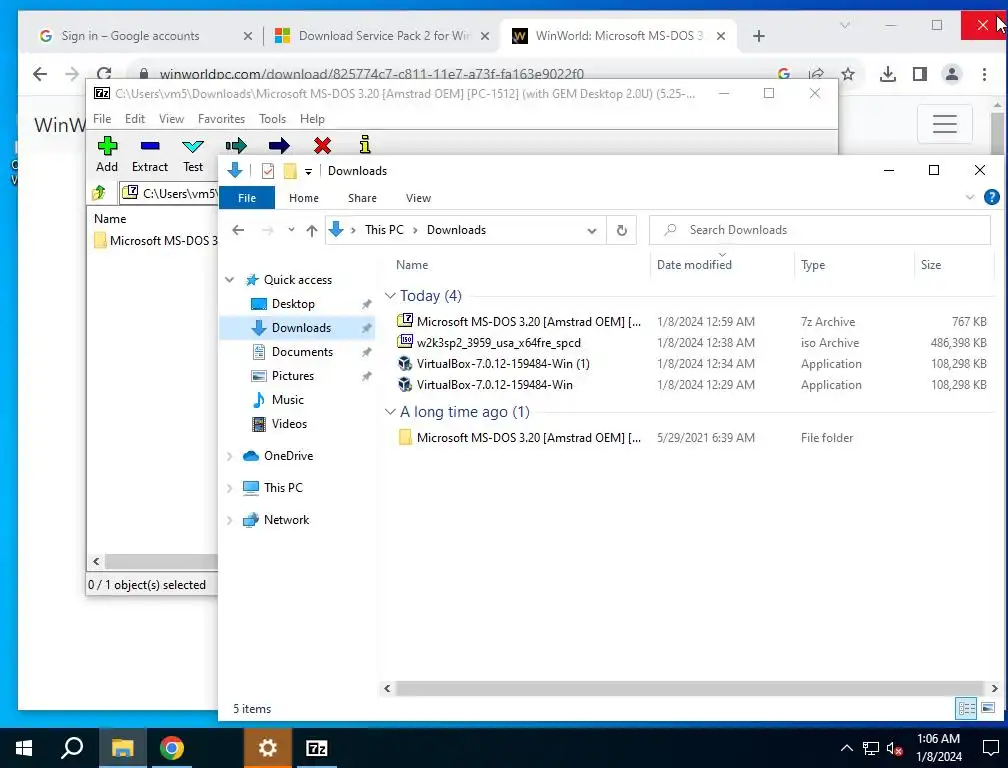Open the 7-Zip Favorites menu

click(x=221, y=119)
